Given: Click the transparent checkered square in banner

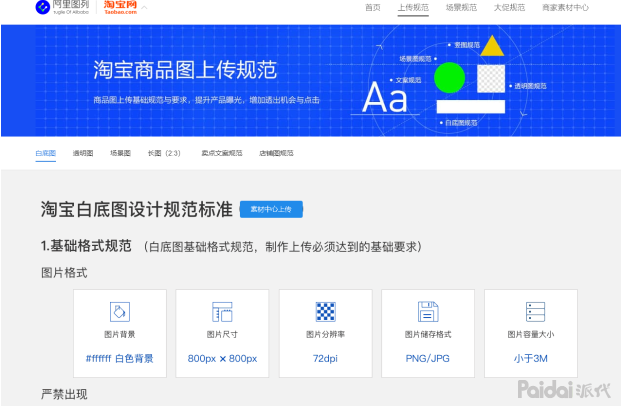Looking at the screenshot, I should (491, 79).
